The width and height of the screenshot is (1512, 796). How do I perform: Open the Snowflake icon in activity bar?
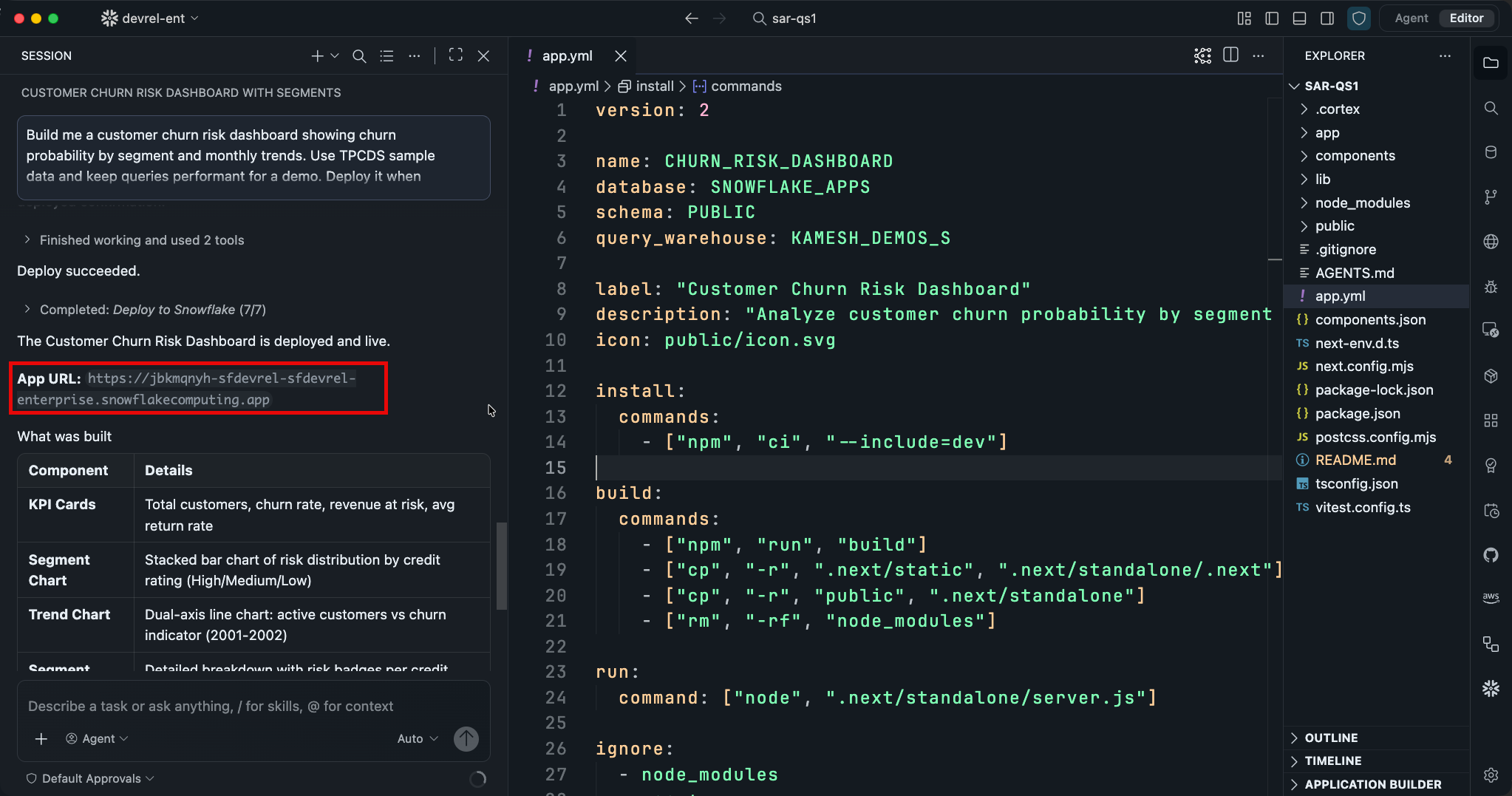[x=1491, y=689]
